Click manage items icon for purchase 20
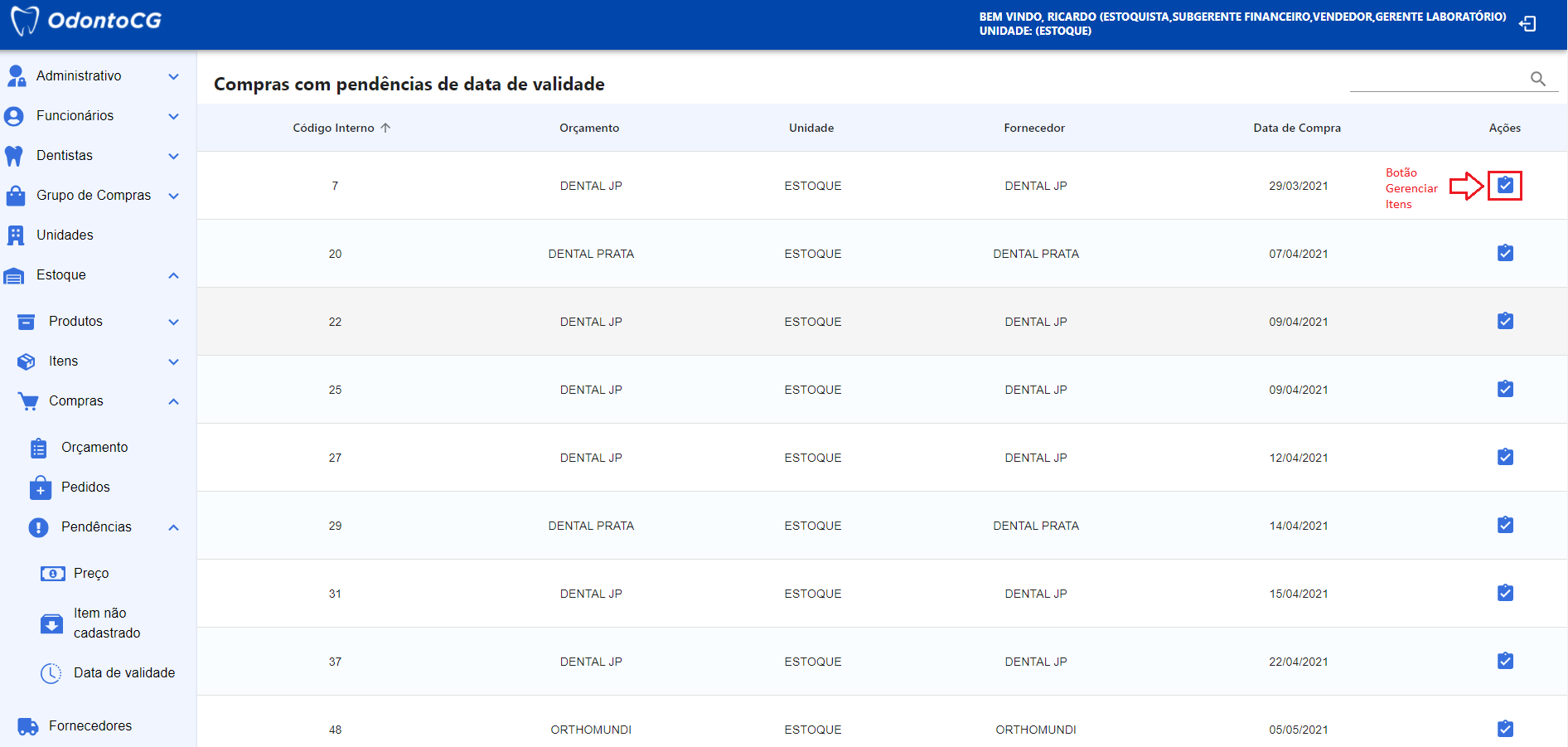 pyautogui.click(x=1505, y=254)
